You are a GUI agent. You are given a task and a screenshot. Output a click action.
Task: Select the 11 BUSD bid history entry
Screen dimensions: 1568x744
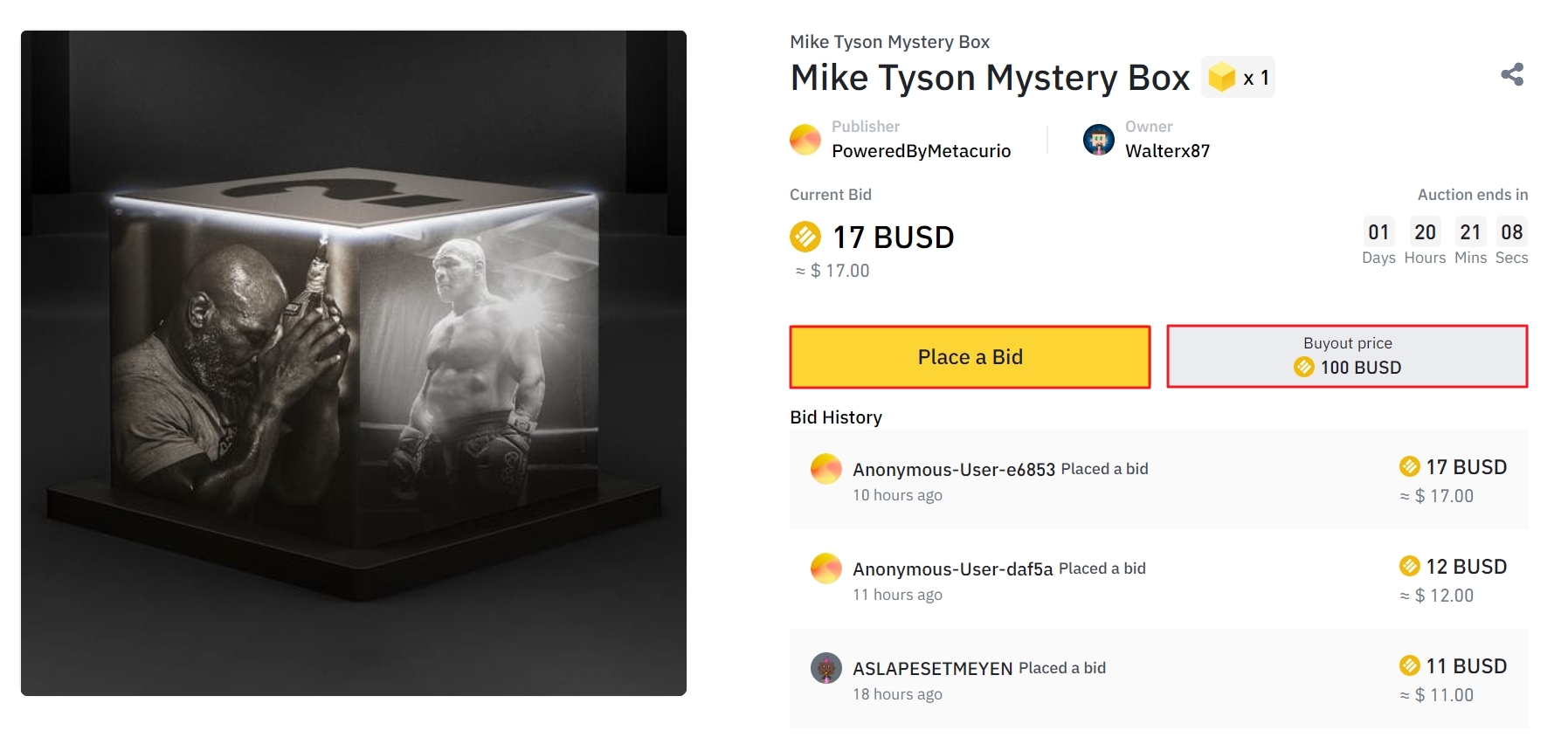1158,679
